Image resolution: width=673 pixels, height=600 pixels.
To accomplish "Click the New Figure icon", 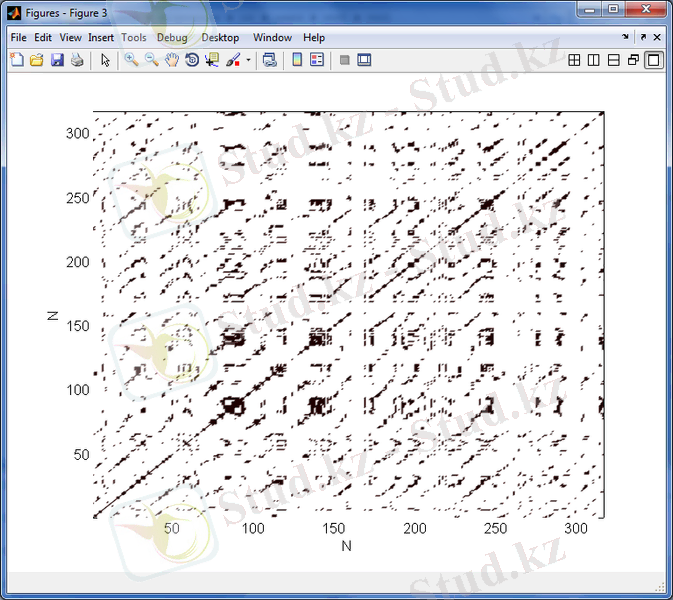I will tap(17, 60).
